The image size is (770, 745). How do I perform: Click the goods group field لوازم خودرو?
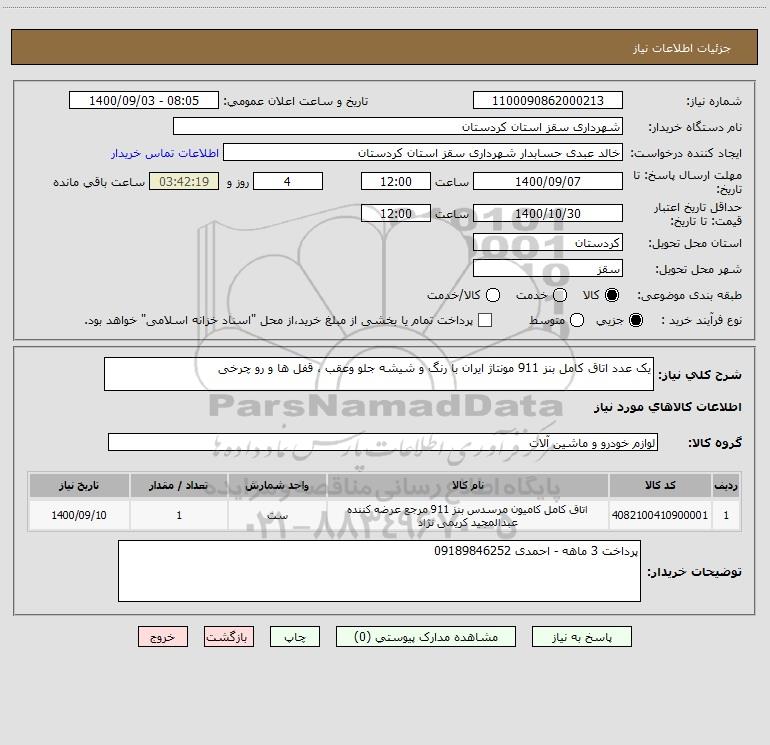click(383, 442)
